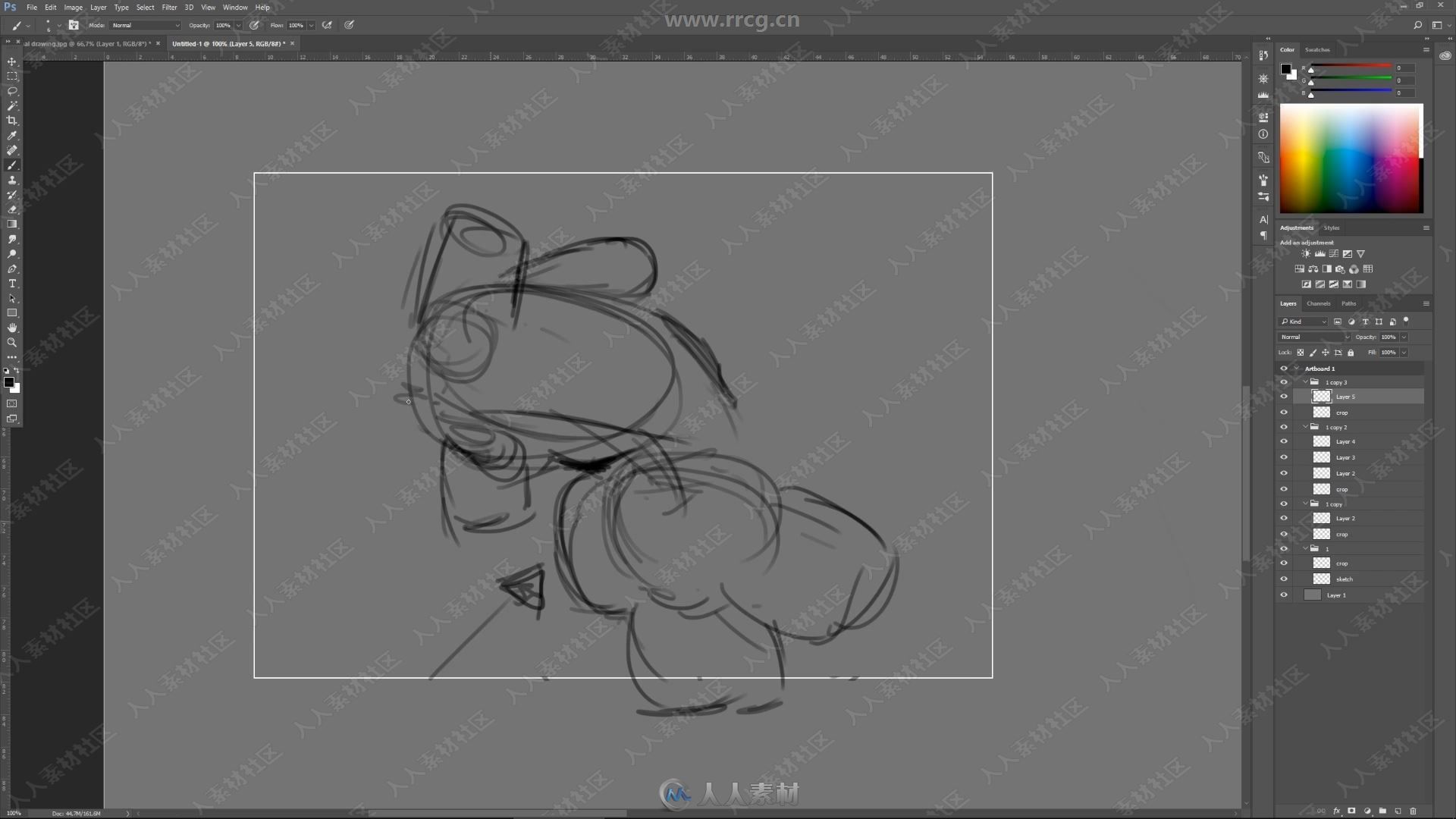Open the File menu
Image resolution: width=1456 pixels, height=819 pixels.
(32, 8)
